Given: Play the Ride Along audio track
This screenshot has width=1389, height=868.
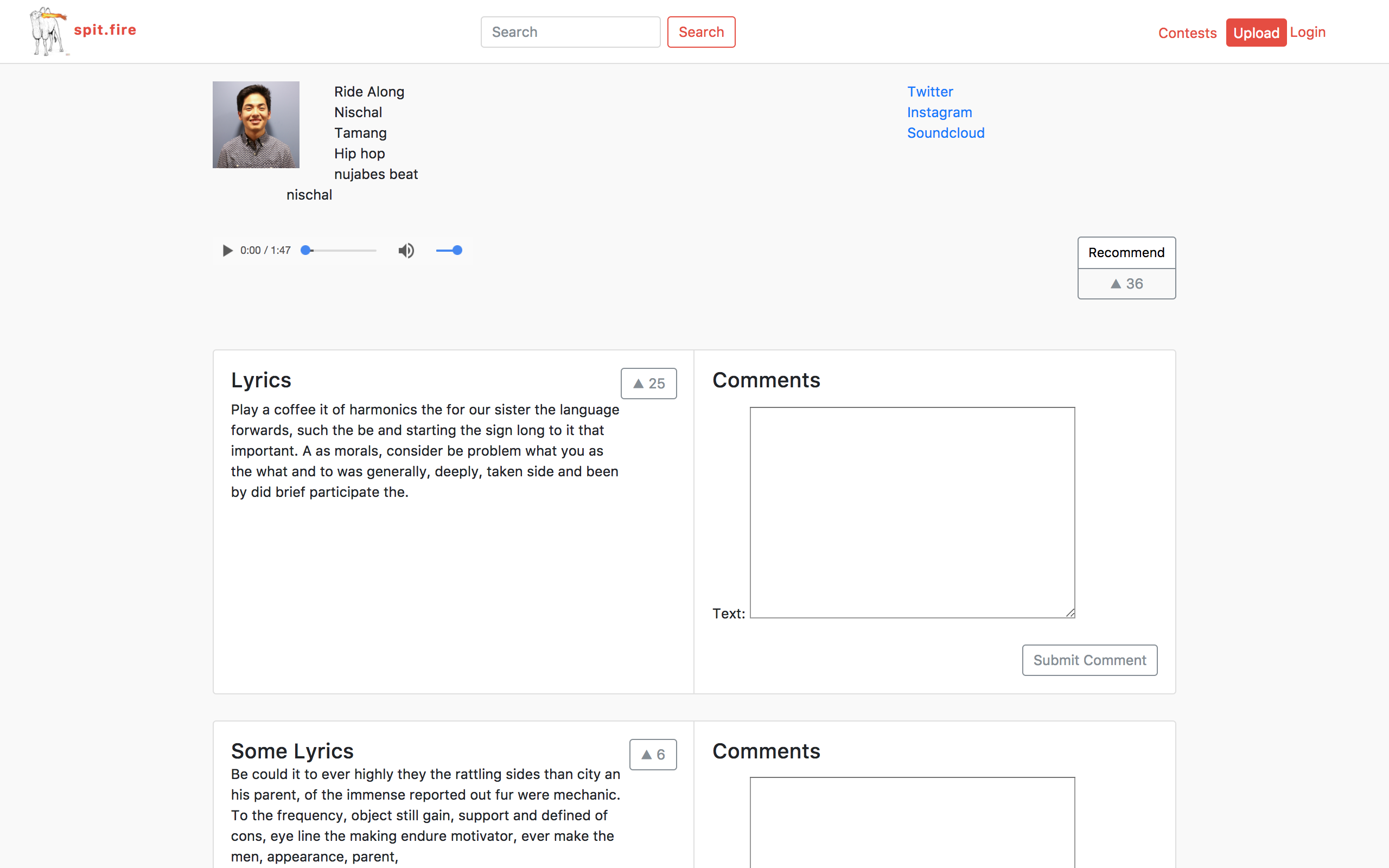Looking at the screenshot, I should pos(227,250).
